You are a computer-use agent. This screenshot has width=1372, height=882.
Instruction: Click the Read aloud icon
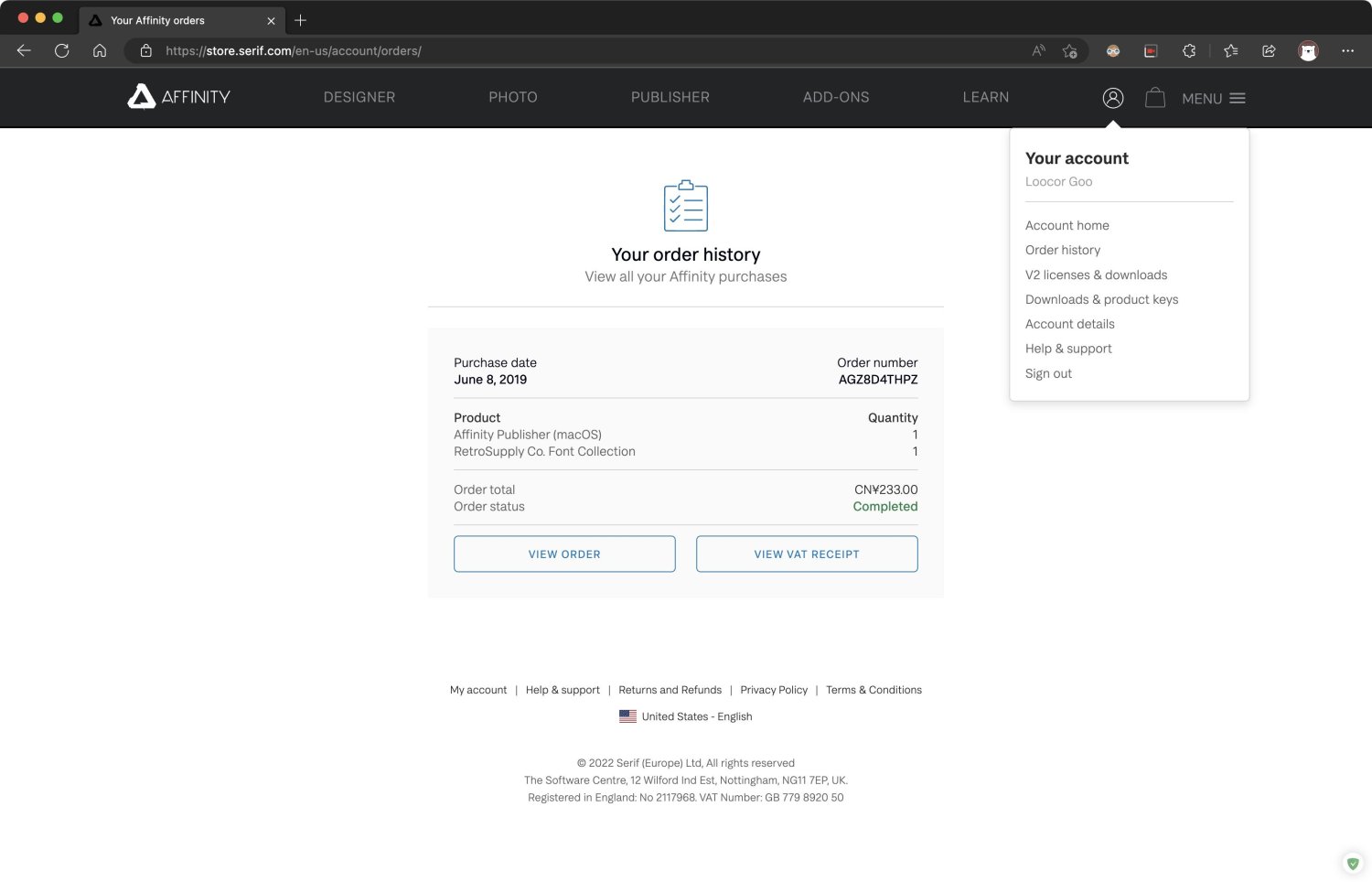(1038, 51)
